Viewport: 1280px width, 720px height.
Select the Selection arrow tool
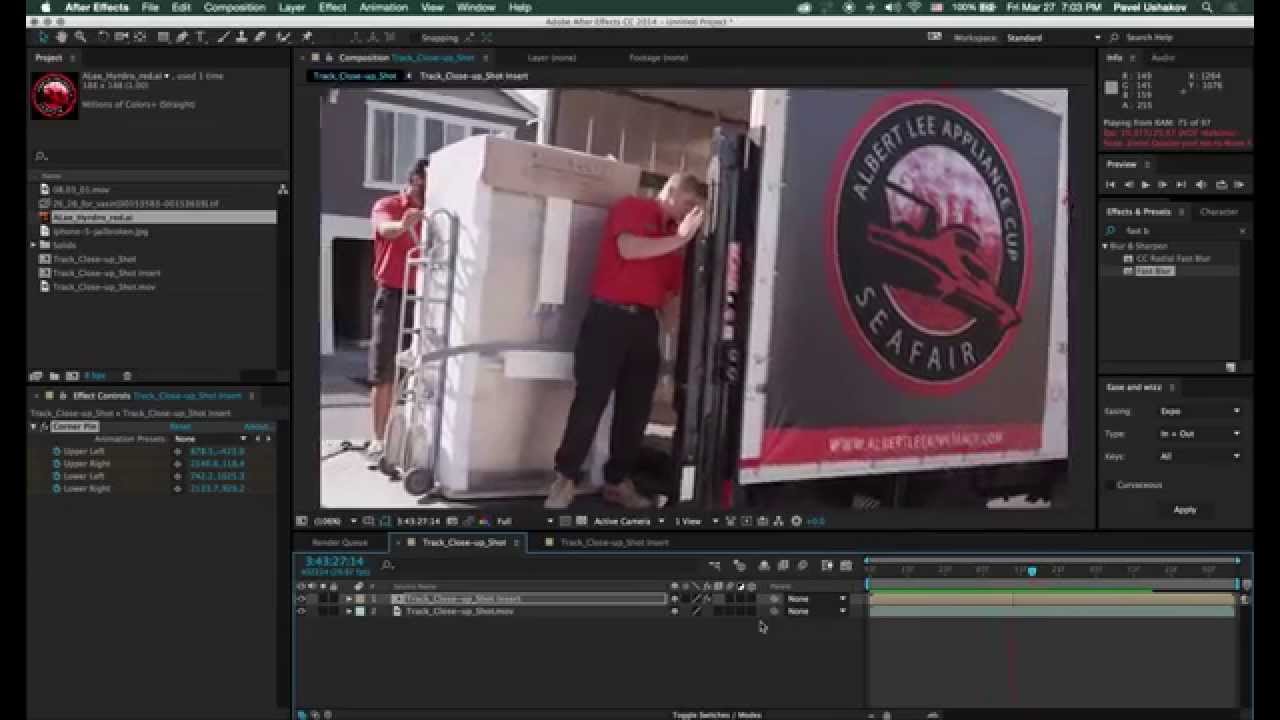point(44,37)
